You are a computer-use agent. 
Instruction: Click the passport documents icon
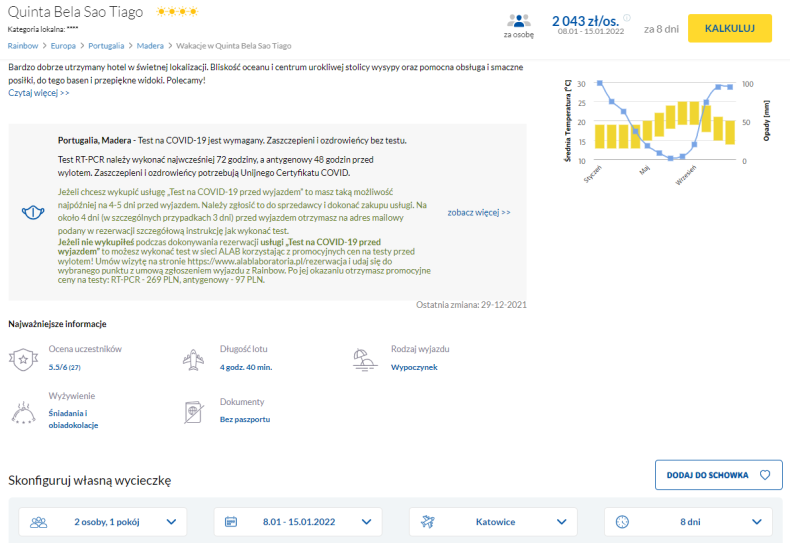tap(193, 413)
